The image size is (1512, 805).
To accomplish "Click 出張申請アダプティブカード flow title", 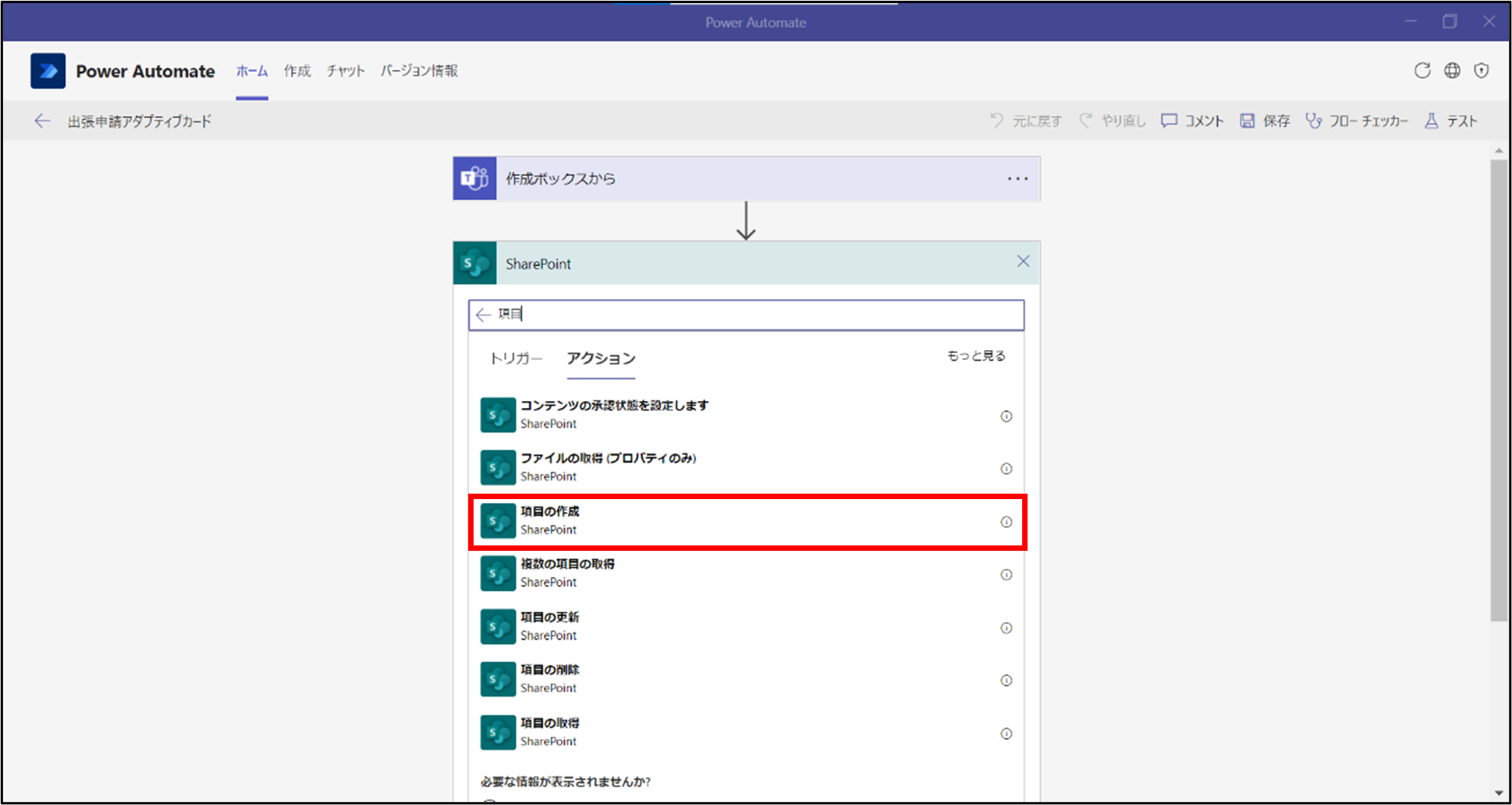I will tap(139, 121).
